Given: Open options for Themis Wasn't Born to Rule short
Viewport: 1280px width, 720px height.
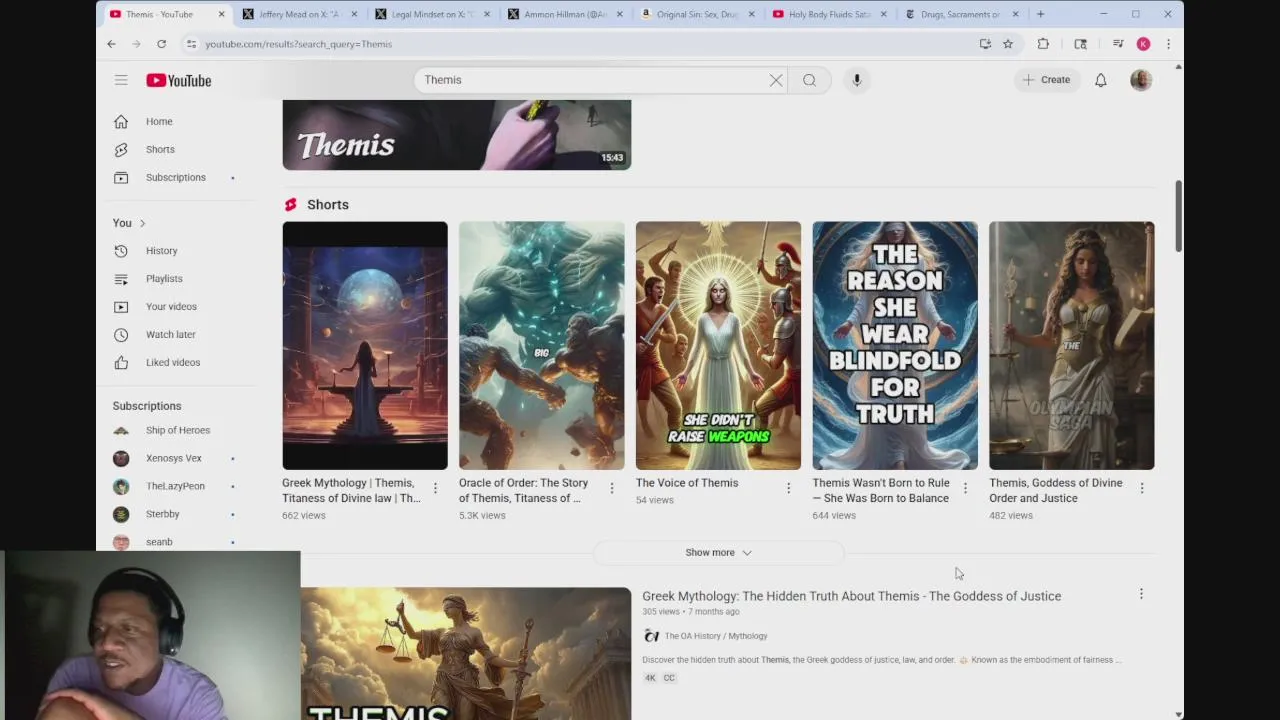Looking at the screenshot, I should [965, 488].
